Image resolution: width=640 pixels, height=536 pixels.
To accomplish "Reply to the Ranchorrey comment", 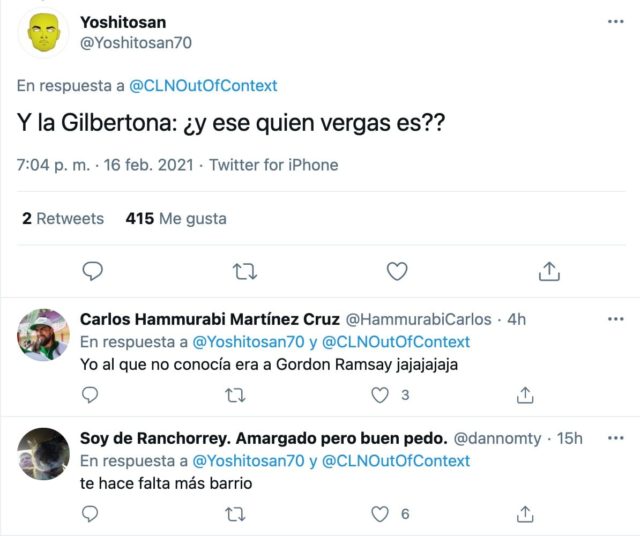I will [x=90, y=514].
